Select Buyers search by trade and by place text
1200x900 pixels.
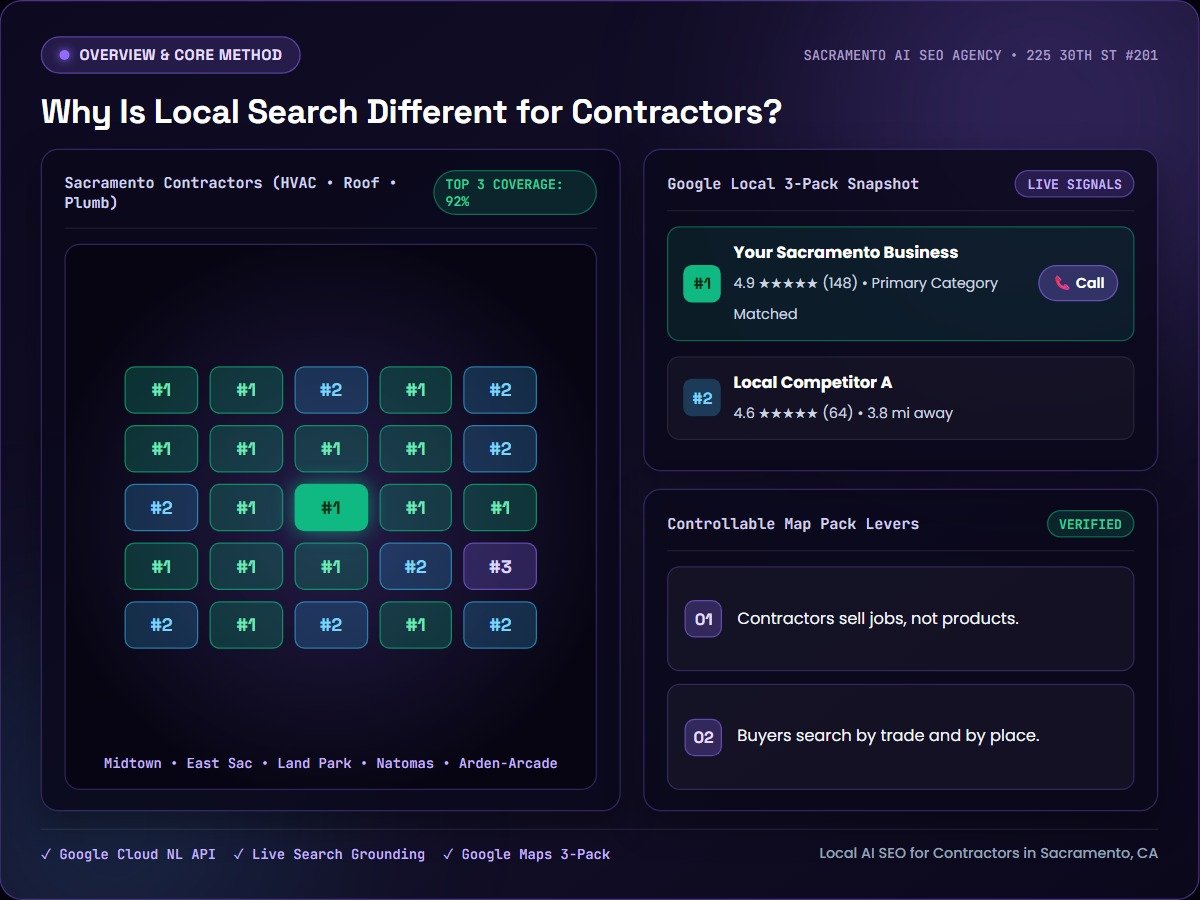click(888, 736)
